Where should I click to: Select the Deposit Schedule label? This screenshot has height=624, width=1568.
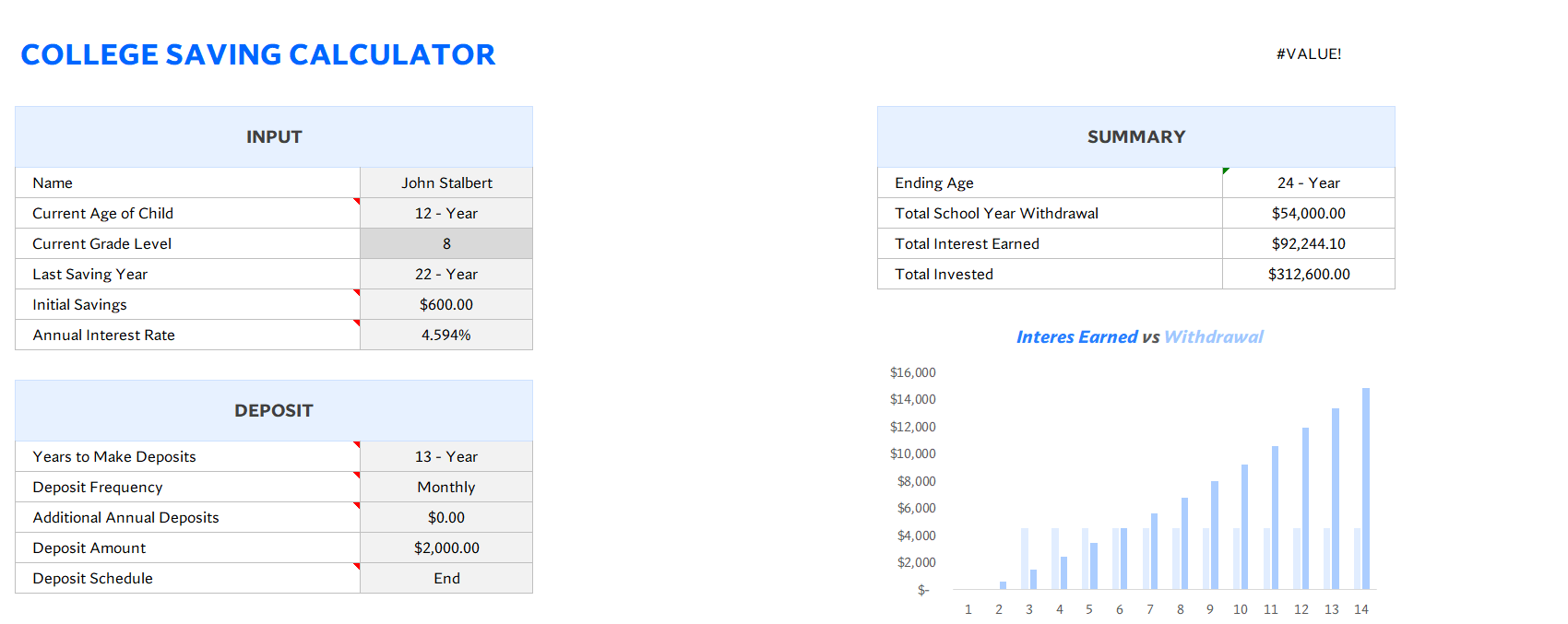[x=93, y=578]
